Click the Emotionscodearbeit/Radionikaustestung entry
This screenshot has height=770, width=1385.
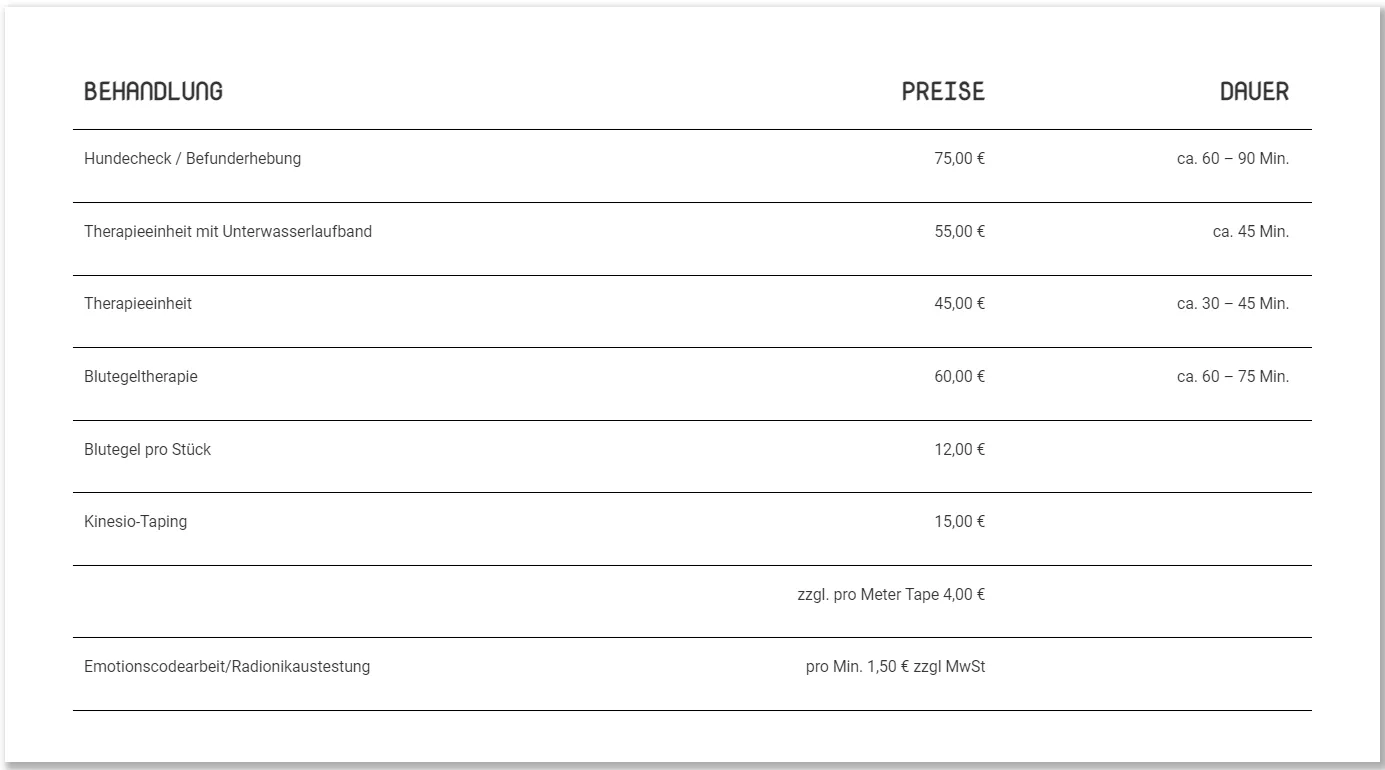pyautogui.click(x=227, y=667)
